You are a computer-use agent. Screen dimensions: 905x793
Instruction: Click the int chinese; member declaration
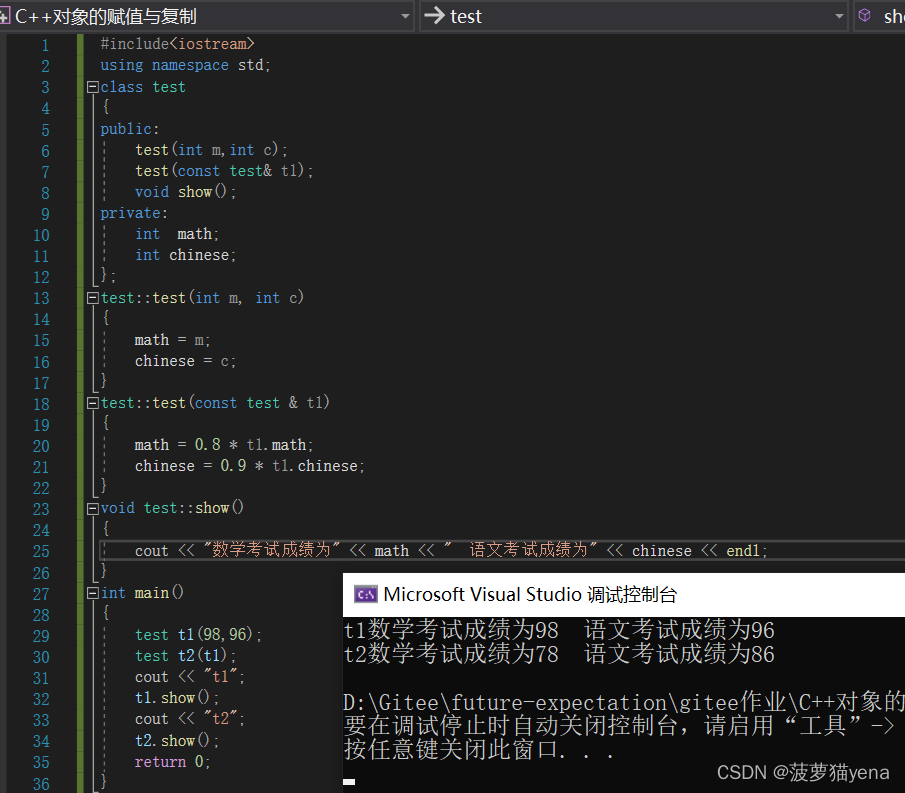tap(185, 255)
